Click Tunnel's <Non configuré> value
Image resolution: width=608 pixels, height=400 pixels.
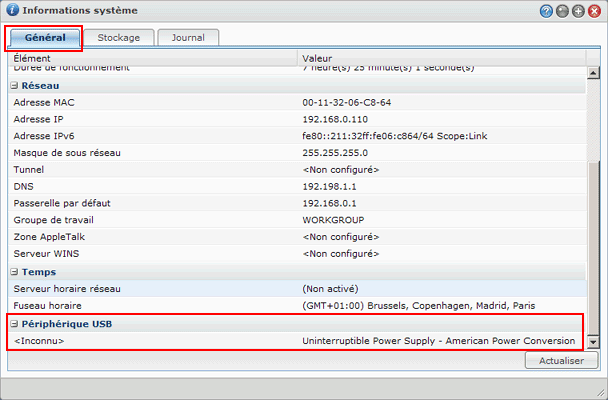(x=341, y=169)
